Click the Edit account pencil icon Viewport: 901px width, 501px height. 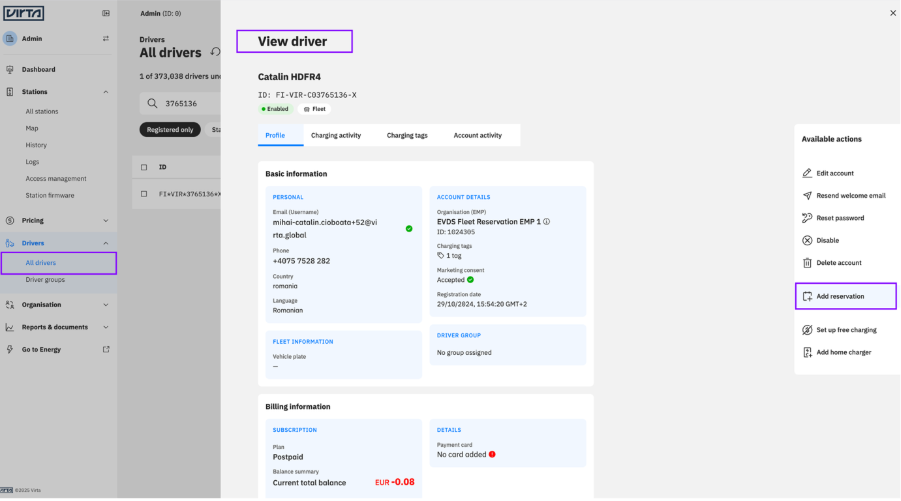tap(807, 173)
